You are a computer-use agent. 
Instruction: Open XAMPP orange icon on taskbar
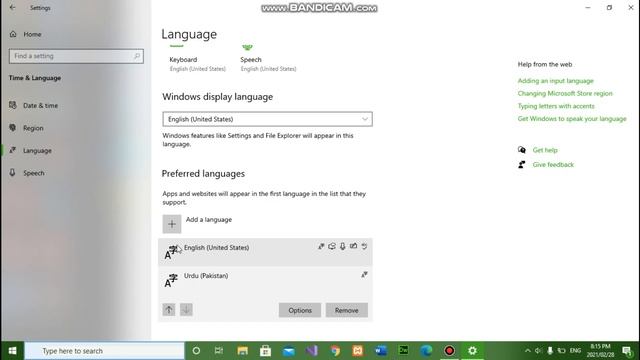coord(358,351)
